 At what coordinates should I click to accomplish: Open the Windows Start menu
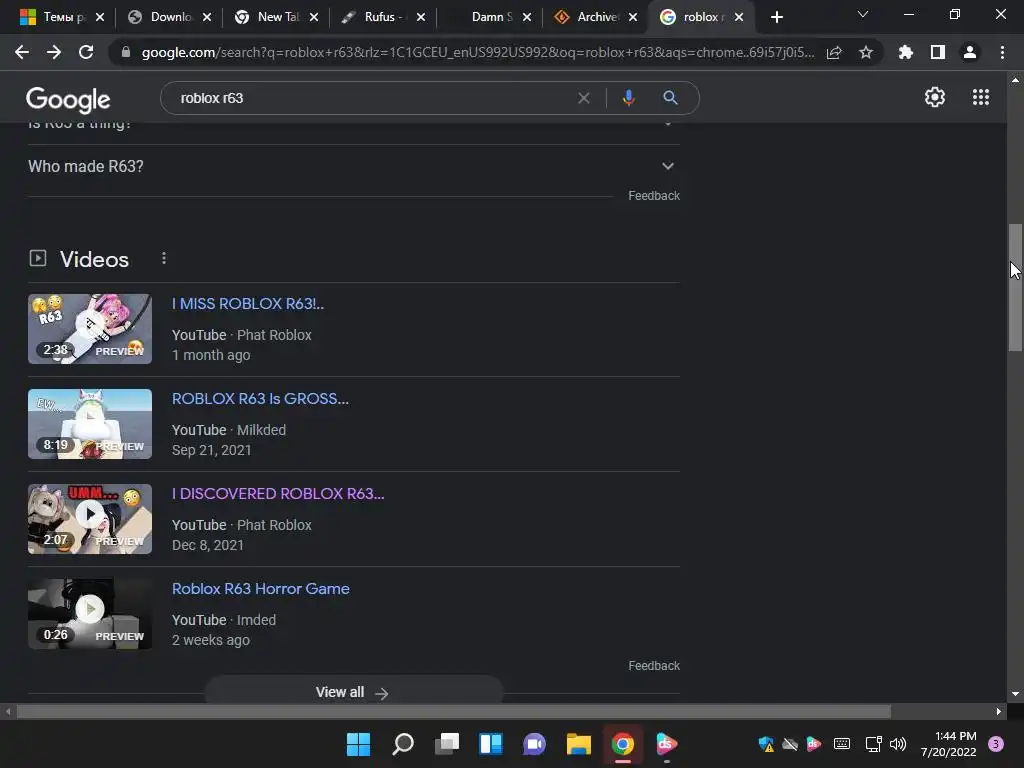358,744
